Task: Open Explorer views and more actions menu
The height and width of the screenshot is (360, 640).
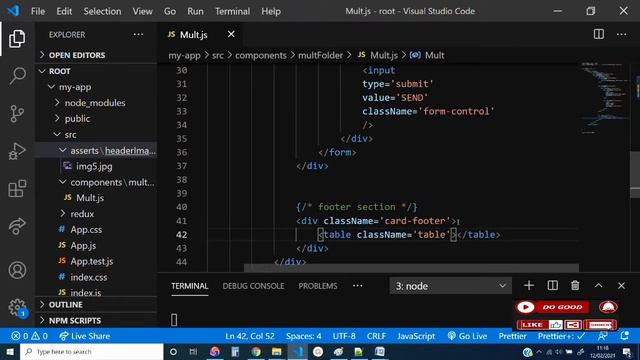Action: 138,34
